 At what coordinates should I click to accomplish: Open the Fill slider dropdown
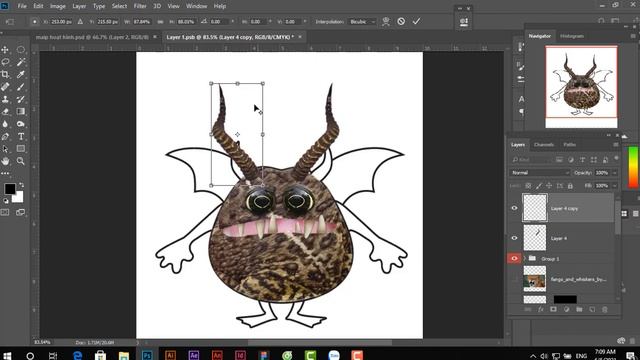tap(614, 186)
